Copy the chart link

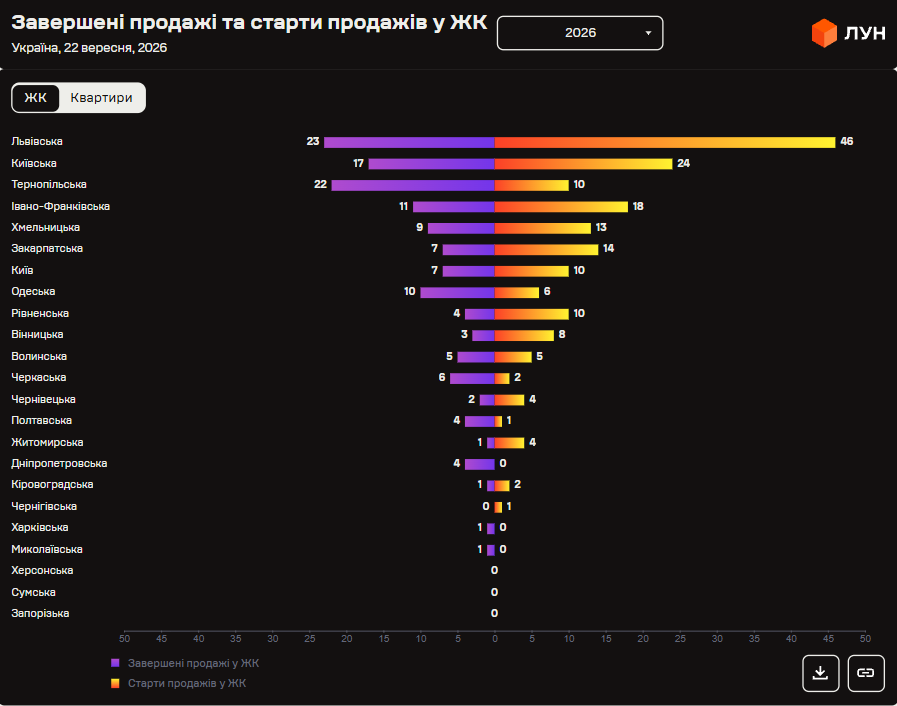point(866,673)
